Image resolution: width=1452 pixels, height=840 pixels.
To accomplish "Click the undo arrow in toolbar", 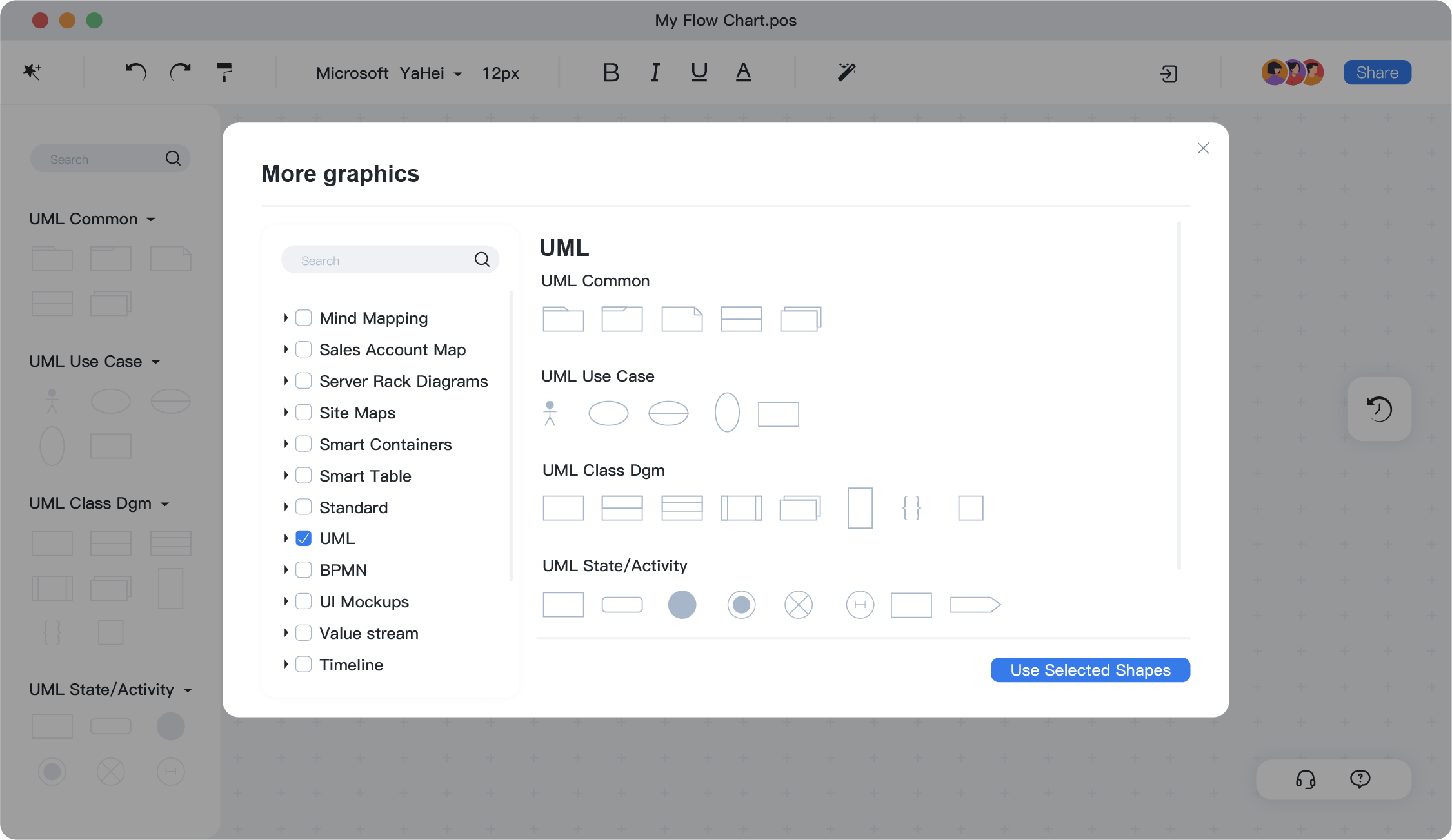I will tap(135, 72).
